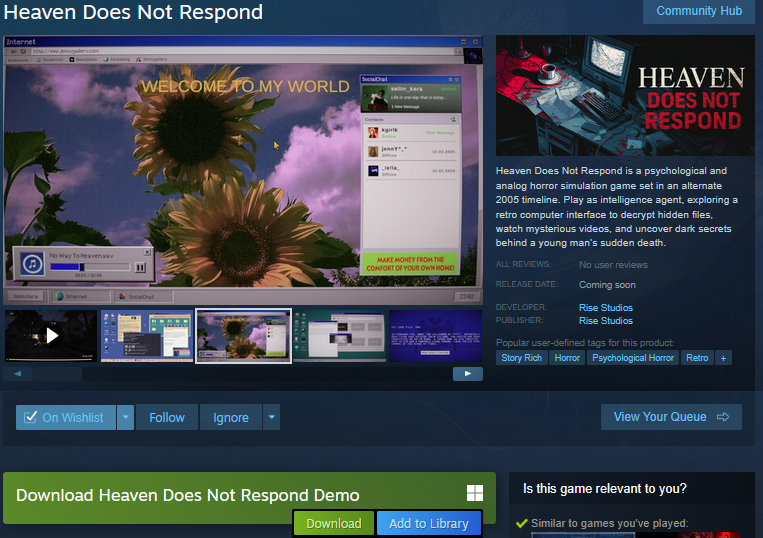Image resolution: width=763 pixels, height=538 pixels.
Task: Click the music progress bar in the screenshot
Action: [x=90, y=267]
